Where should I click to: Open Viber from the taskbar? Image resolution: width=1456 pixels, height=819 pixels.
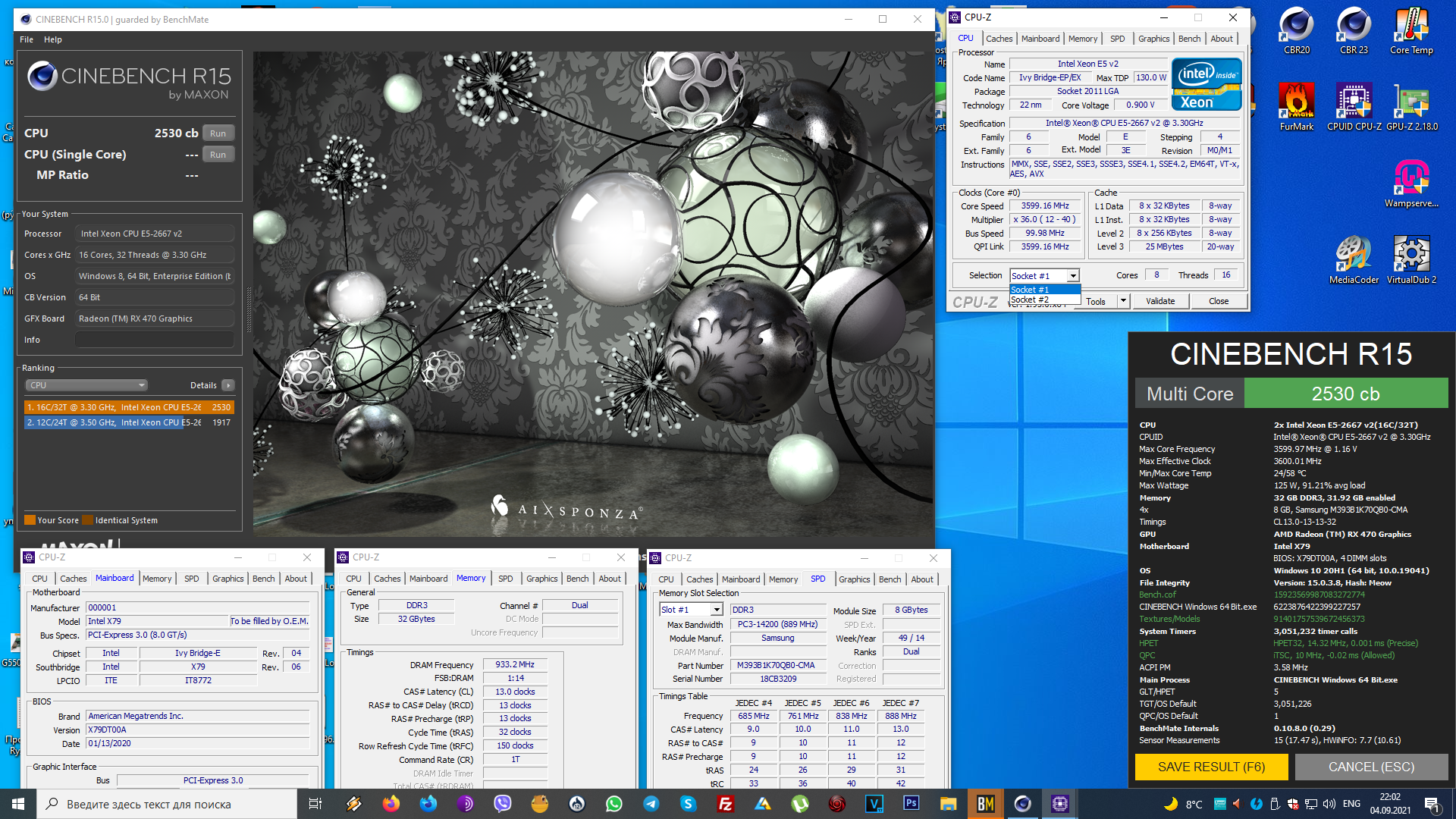[503, 804]
